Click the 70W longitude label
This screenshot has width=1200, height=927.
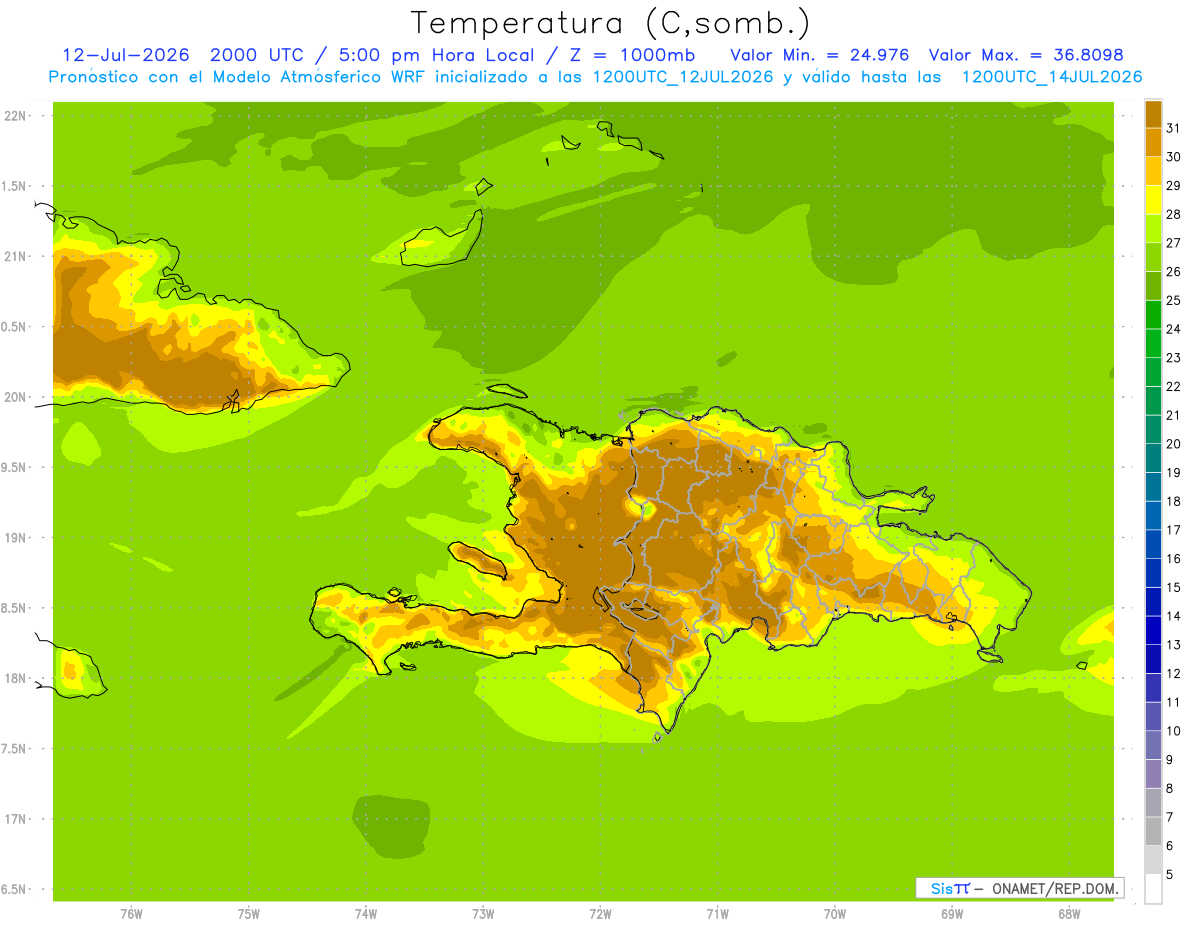coord(835,913)
